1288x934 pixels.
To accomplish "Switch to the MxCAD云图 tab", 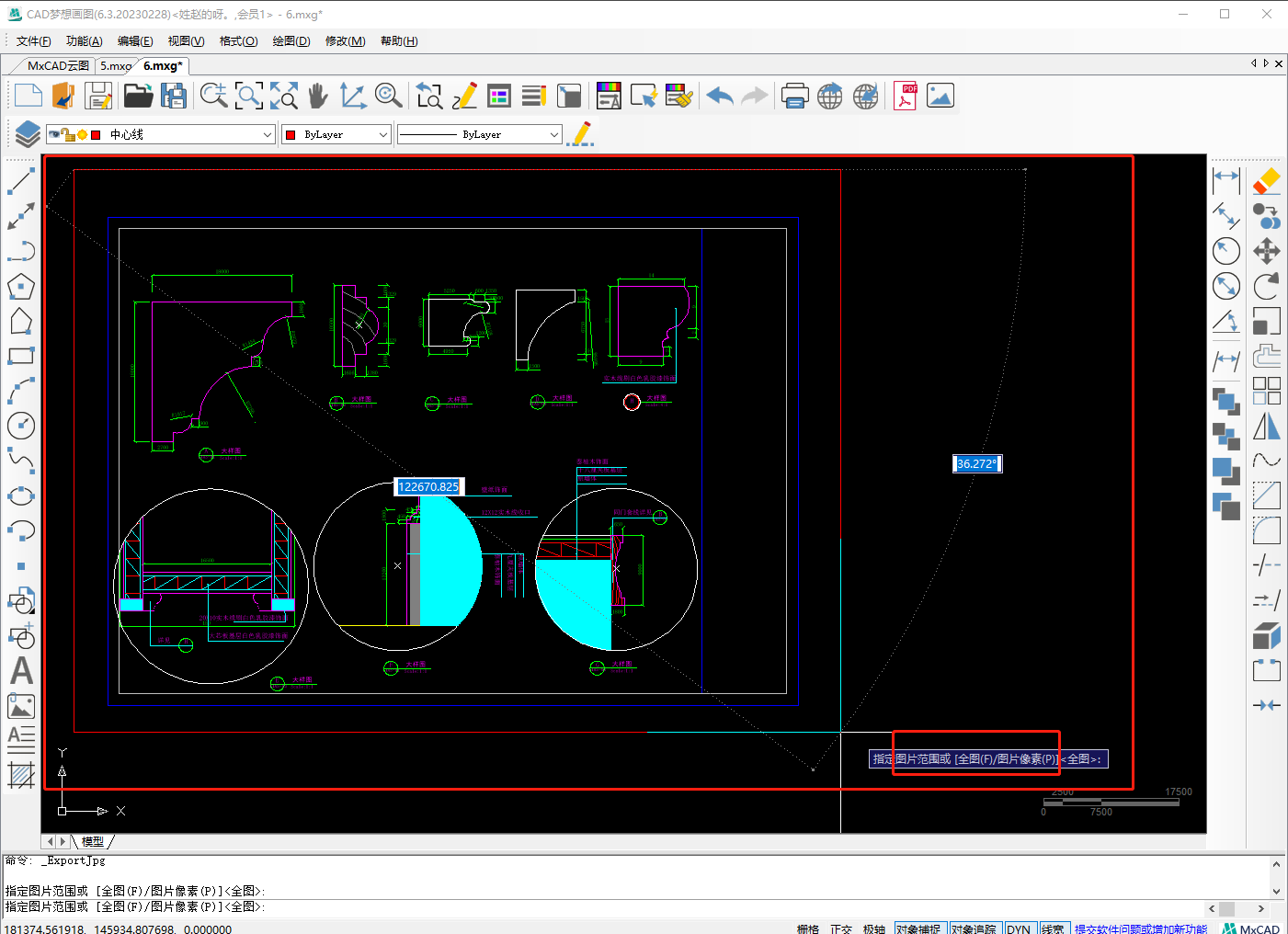I will point(58,66).
